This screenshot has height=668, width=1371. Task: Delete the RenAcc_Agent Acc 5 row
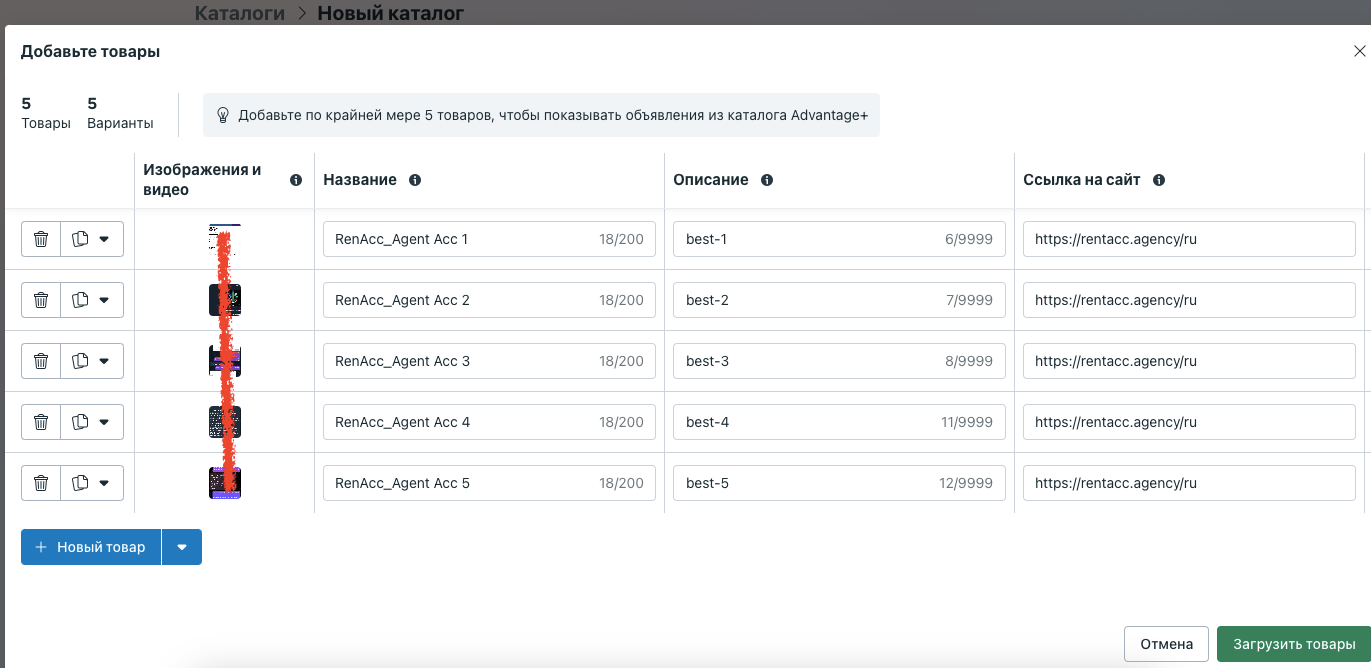pos(41,483)
